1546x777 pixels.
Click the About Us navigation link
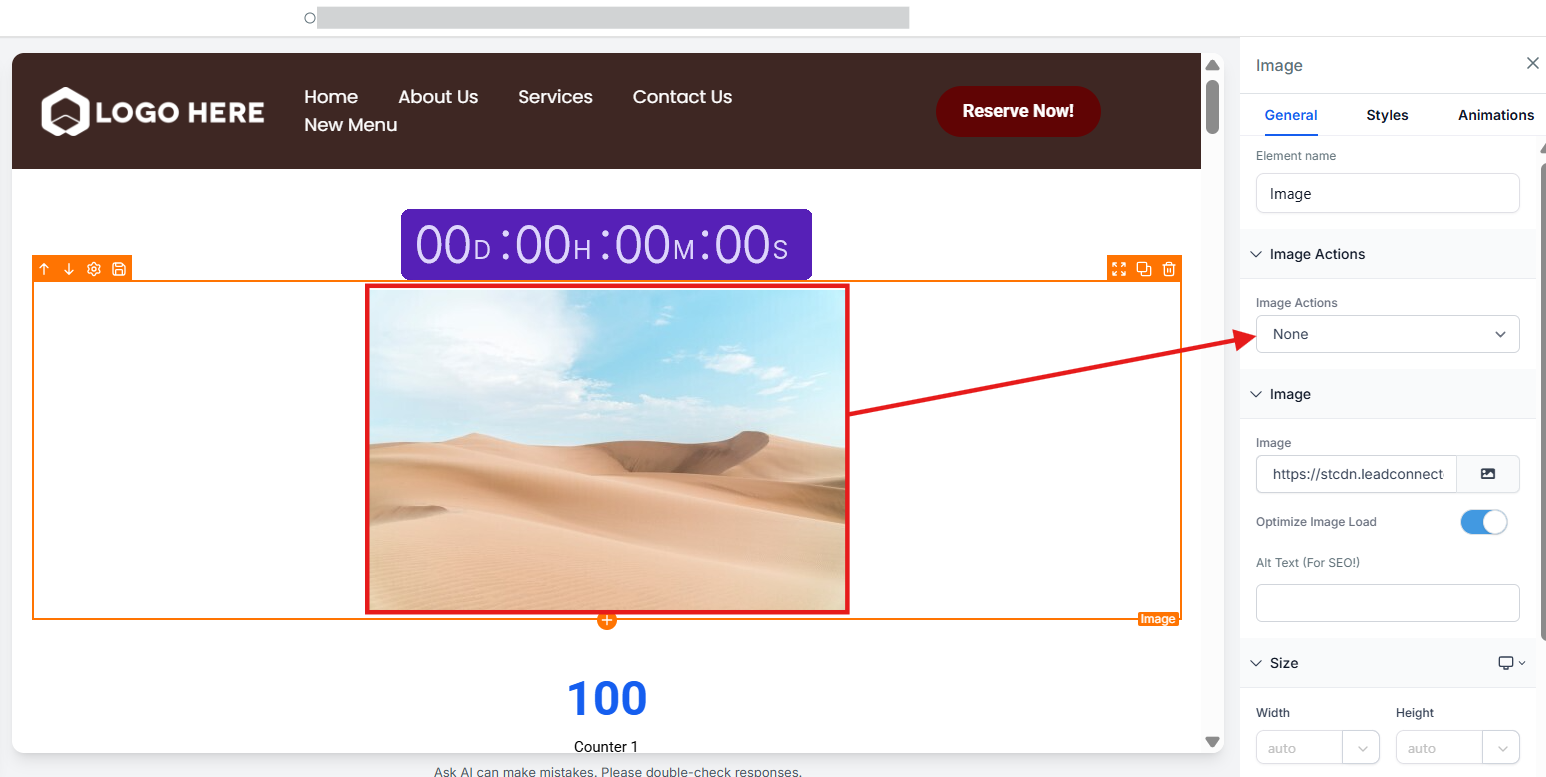click(x=438, y=97)
